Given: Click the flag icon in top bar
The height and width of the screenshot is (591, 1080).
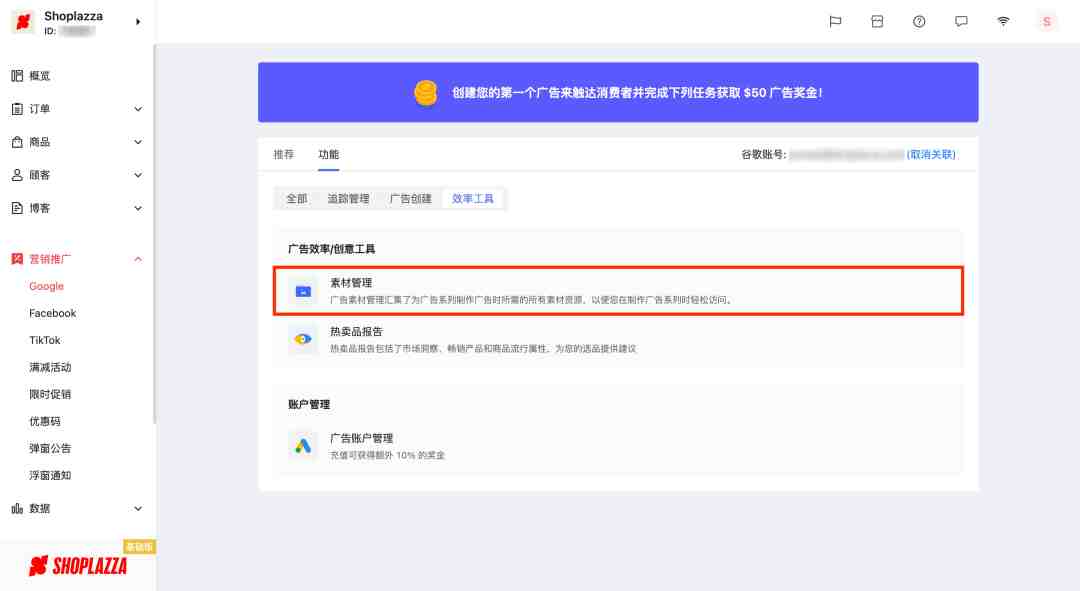Looking at the screenshot, I should (835, 22).
